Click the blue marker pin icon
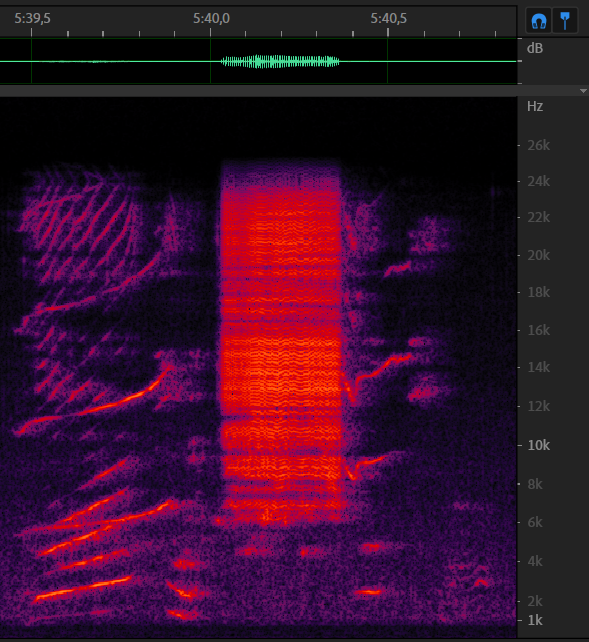This screenshot has width=589, height=642. click(565, 20)
